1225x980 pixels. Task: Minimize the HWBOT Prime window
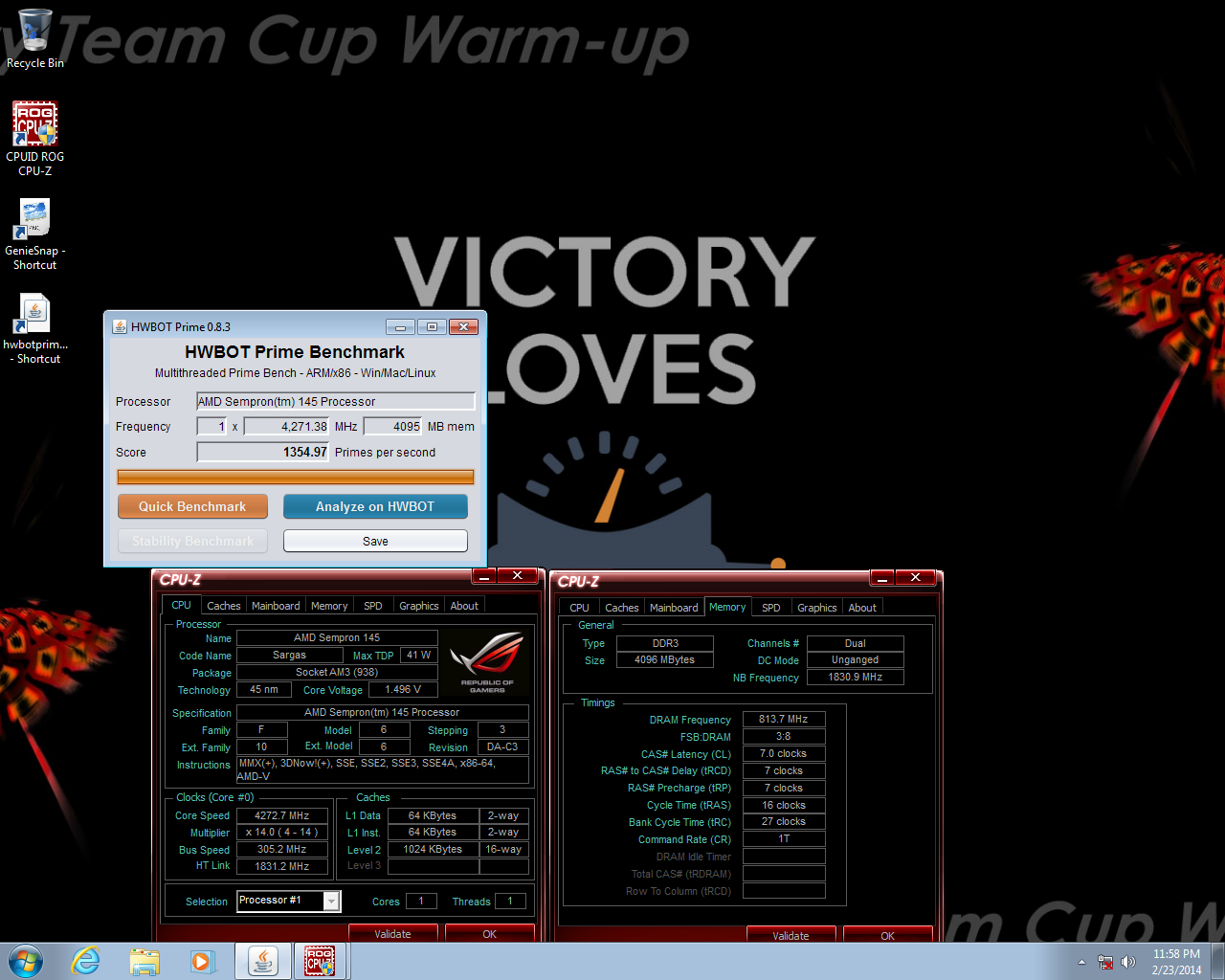(x=400, y=326)
